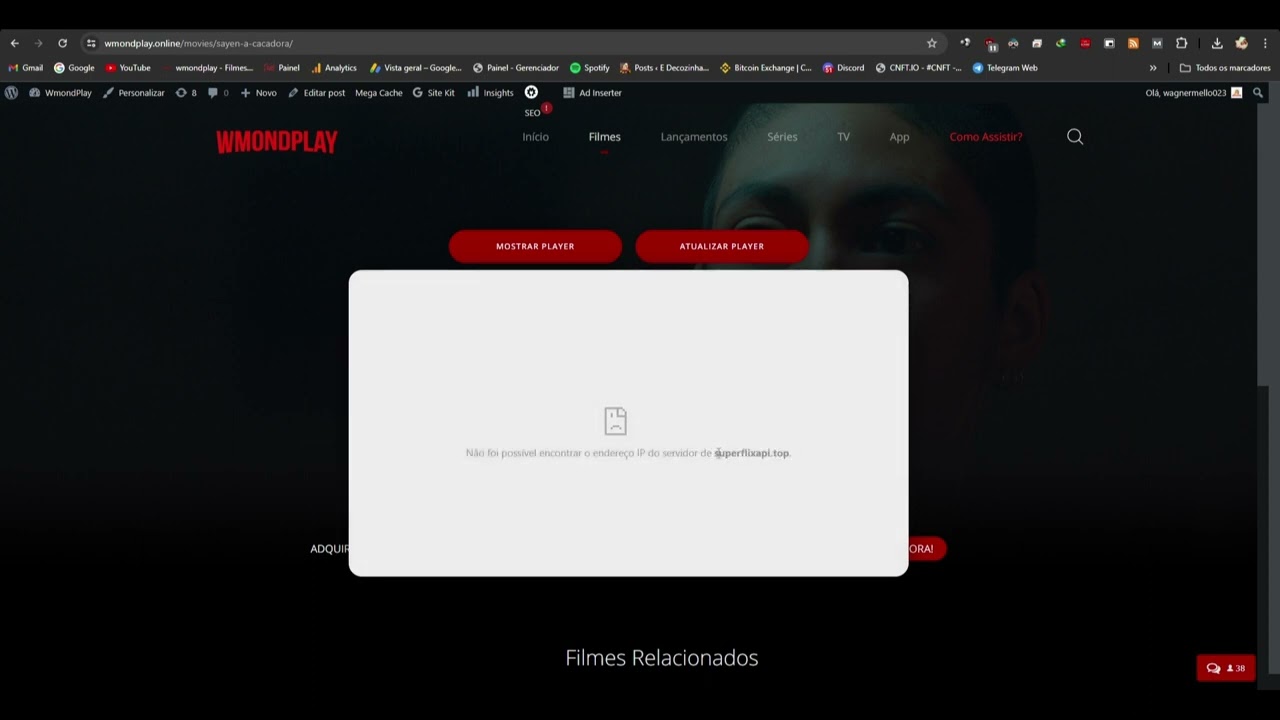Bookmark this page with the star icon
Image resolution: width=1280 pixels, height=720 pixels.
pos(932,43)
